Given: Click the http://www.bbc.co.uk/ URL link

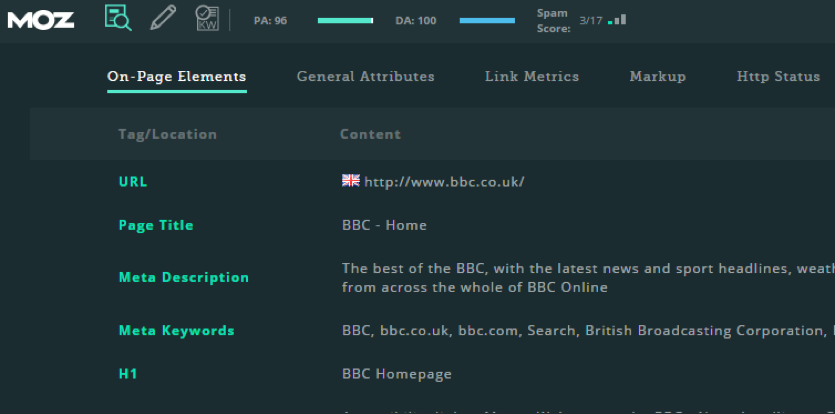Looking at the screenshot, I should (444, 182).
